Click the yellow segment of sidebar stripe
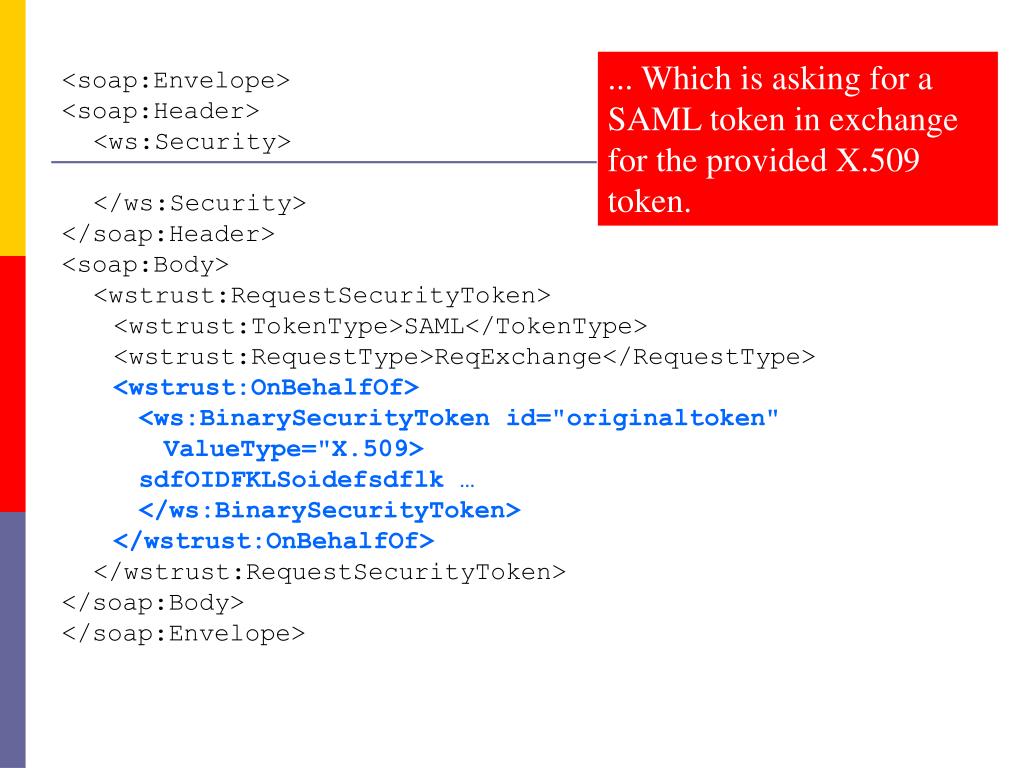Image resolution: width=1024 pixels, height=768 pixels. (x=12, y=128)
